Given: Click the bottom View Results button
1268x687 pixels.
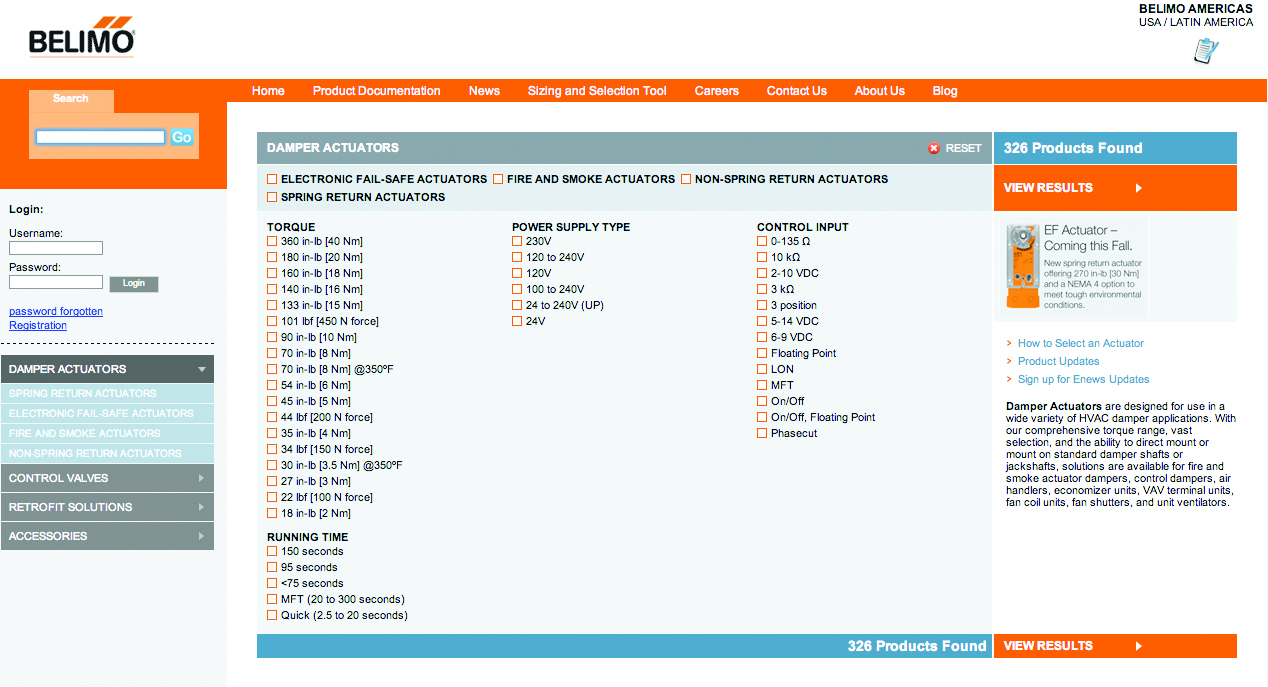Looking at the screenshot, I should click(x=1115, y=646).
